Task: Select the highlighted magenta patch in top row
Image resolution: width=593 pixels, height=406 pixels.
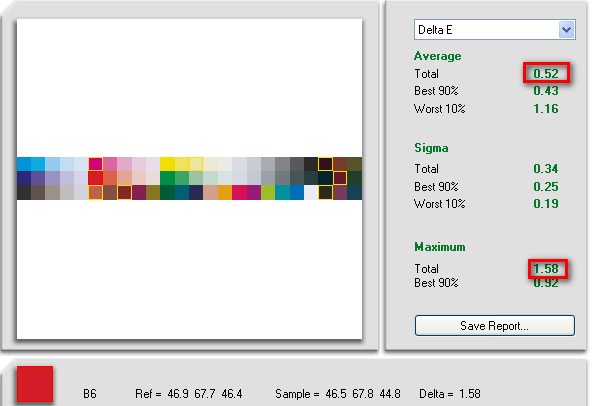Action: [96, 164]
